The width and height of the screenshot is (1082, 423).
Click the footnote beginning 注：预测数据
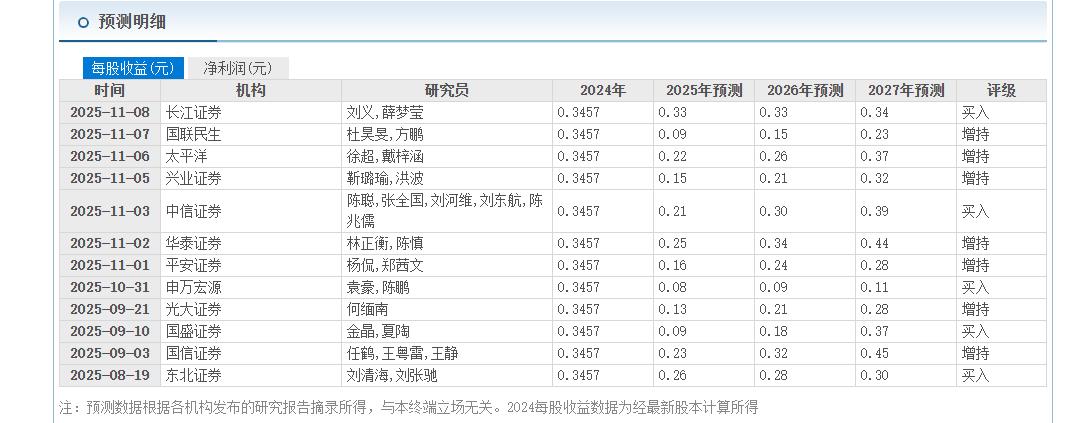[408, 408]
